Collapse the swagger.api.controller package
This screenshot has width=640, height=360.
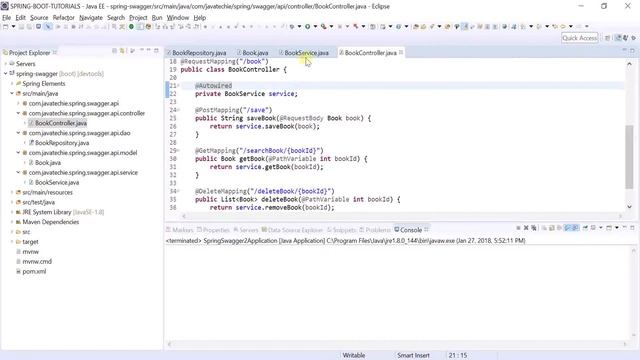[x=18, y=113]
